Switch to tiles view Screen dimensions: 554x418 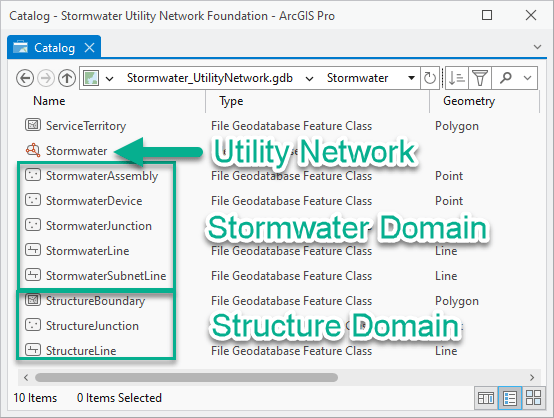point(533,398)
